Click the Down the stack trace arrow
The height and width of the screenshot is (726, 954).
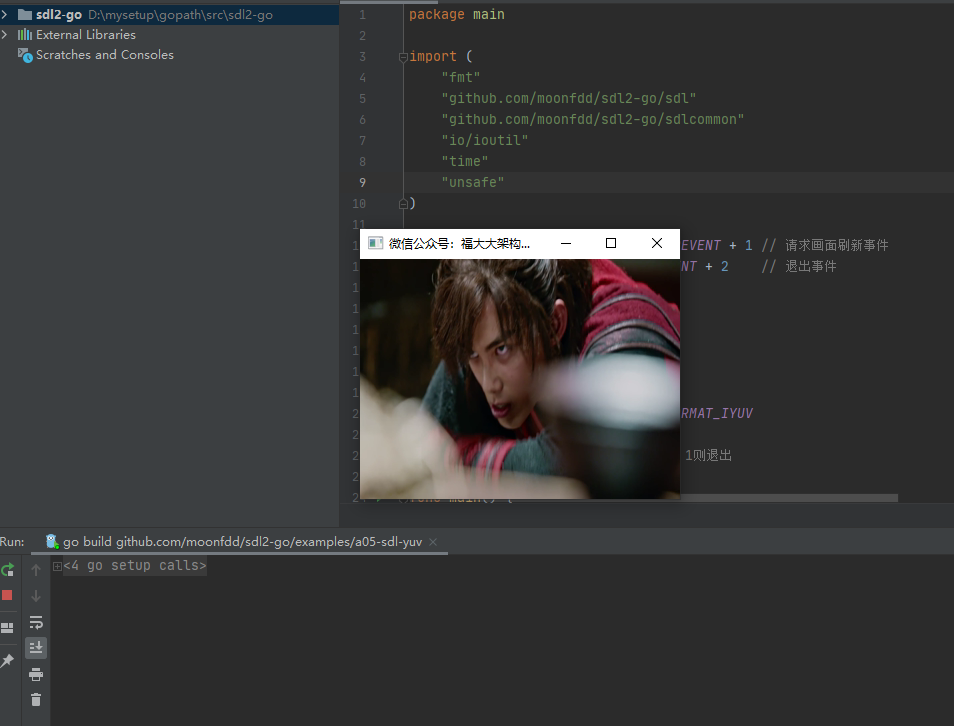[36, 596]
